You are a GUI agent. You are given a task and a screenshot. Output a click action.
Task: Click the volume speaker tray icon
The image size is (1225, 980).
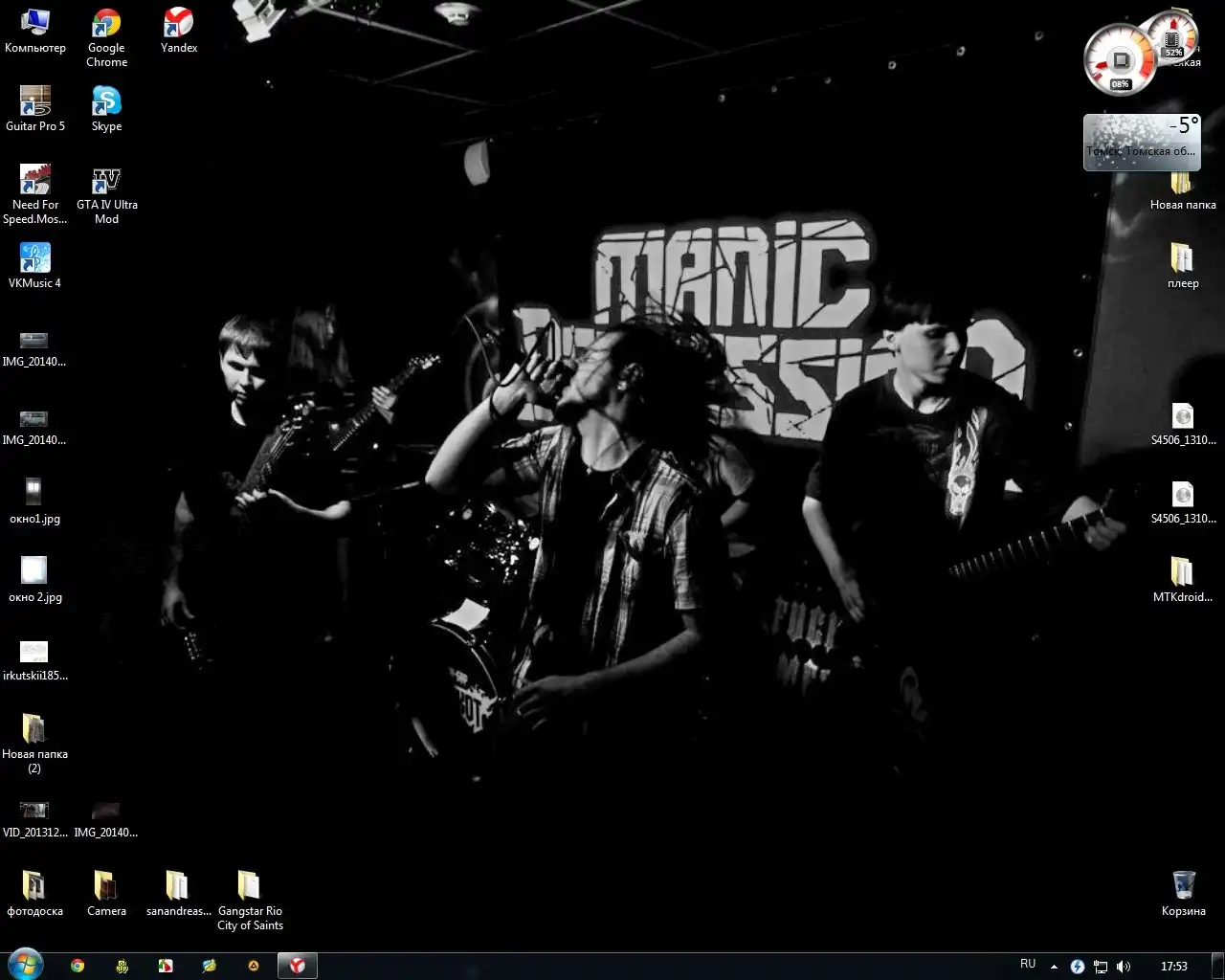pos(1124,967)
